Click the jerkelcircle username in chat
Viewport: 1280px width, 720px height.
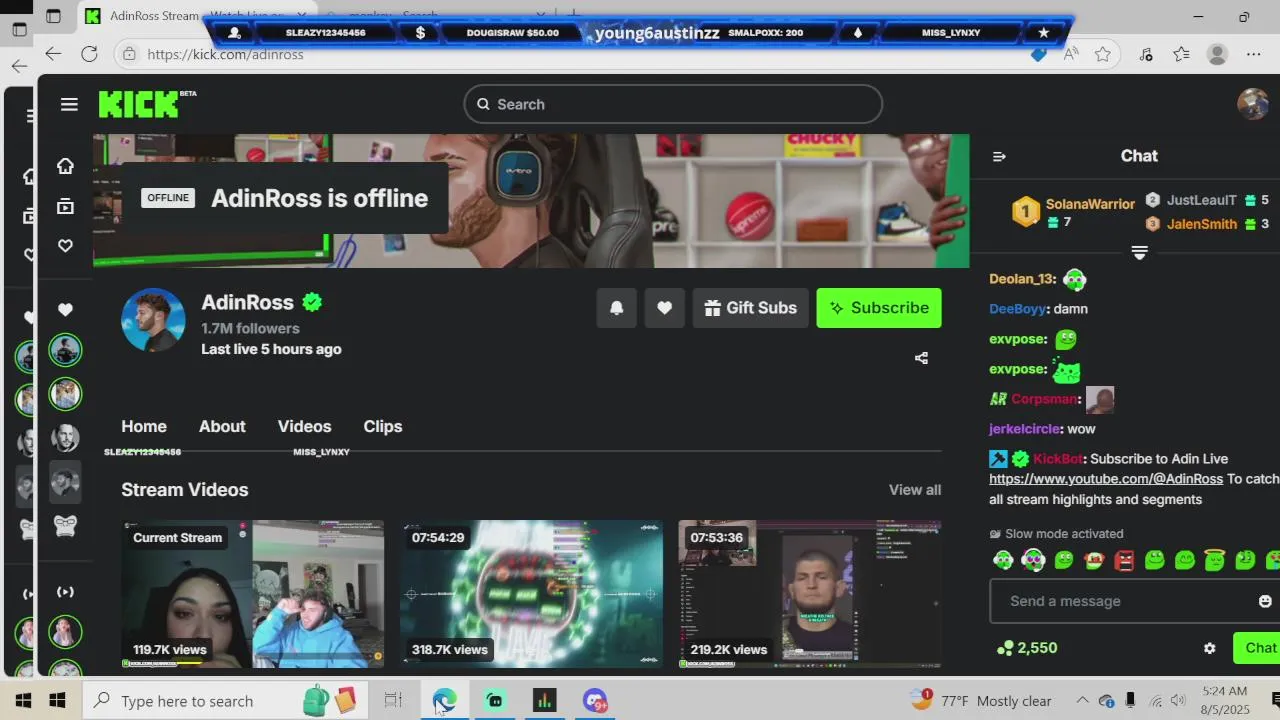tap(1025, 429)
